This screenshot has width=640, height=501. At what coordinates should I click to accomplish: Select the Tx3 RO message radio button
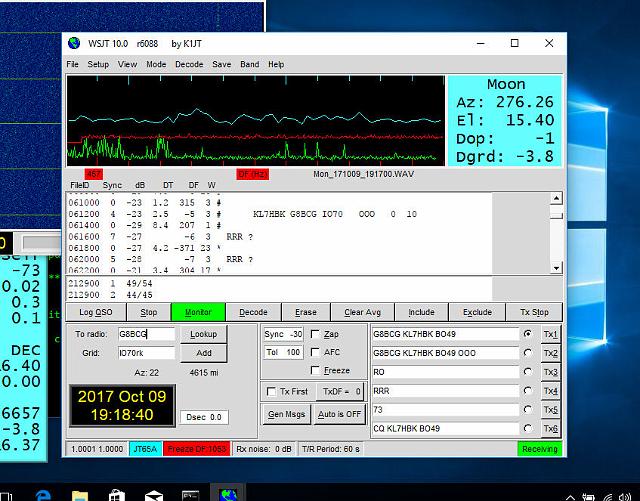528,372
